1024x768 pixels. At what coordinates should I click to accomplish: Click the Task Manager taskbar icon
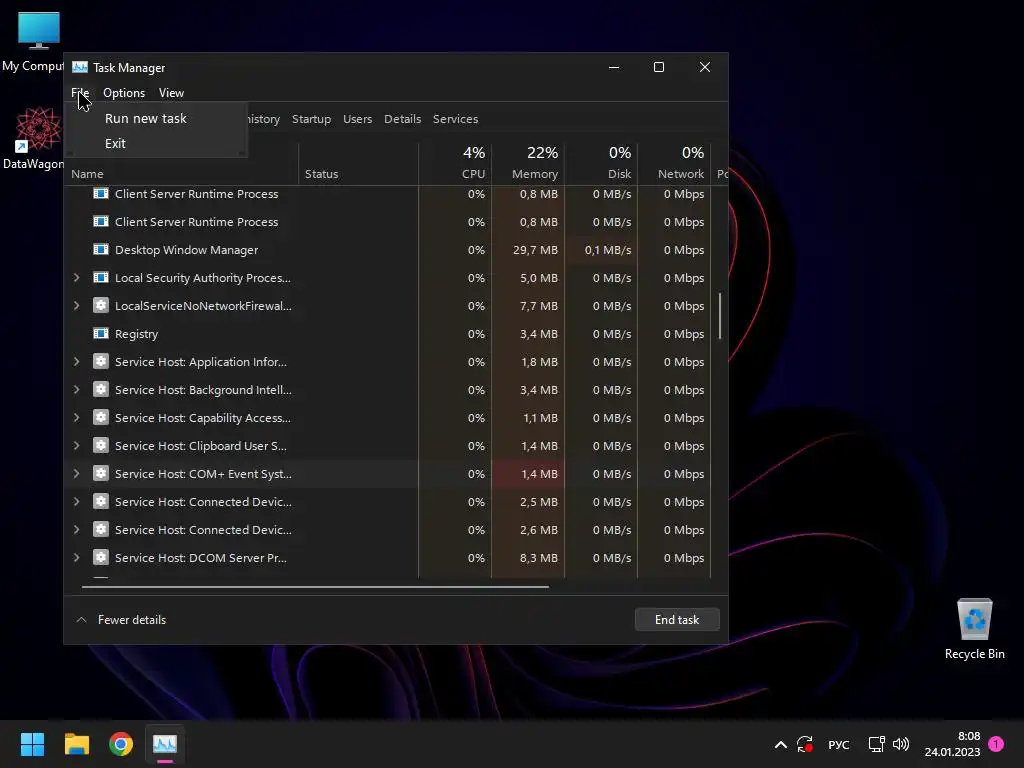pyautogui.click(x=165, y=744)
